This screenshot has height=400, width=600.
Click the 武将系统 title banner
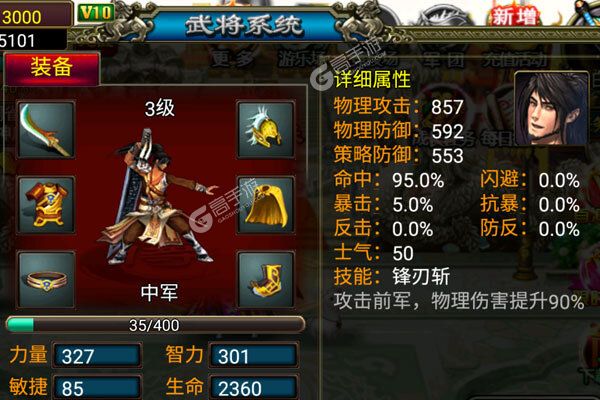pos(243,26)
